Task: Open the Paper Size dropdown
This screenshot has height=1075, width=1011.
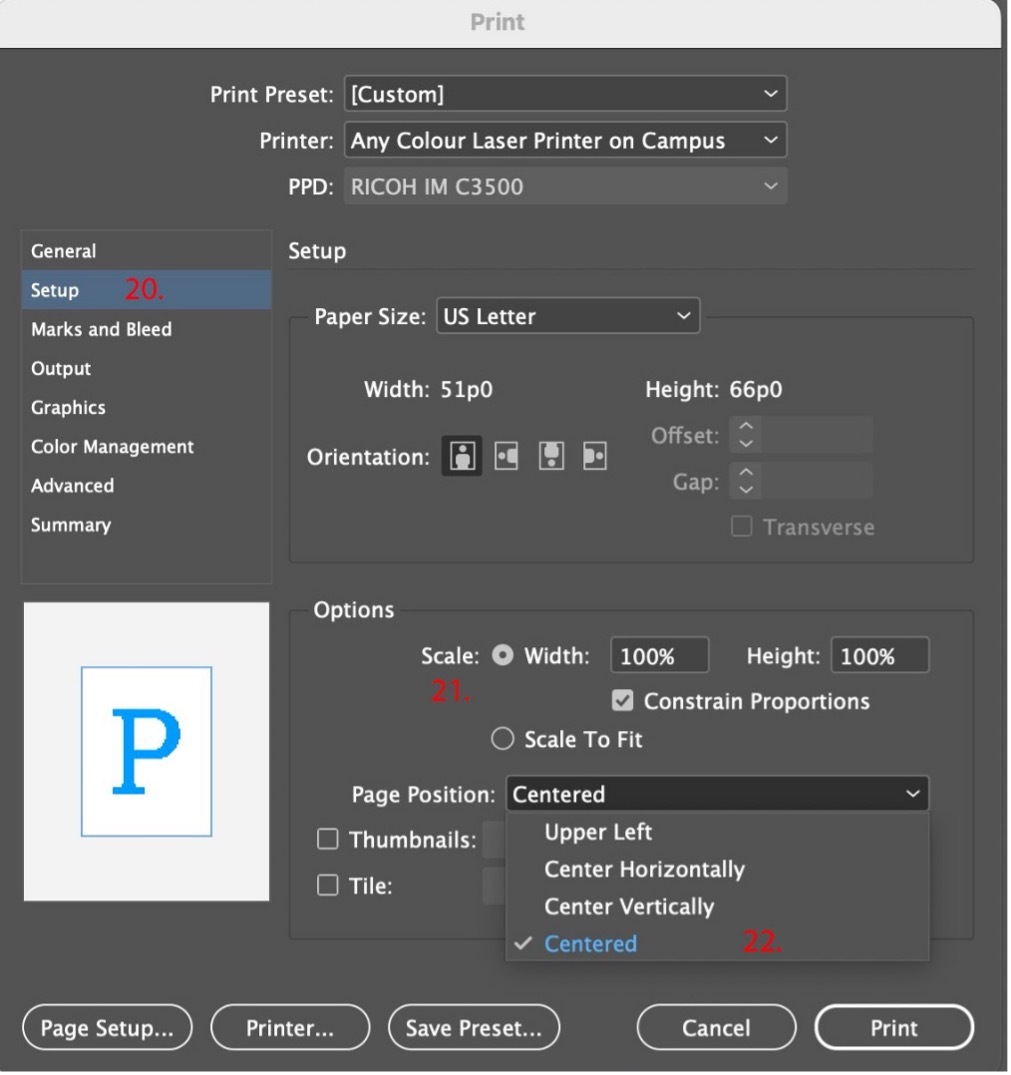Action: 568,317
